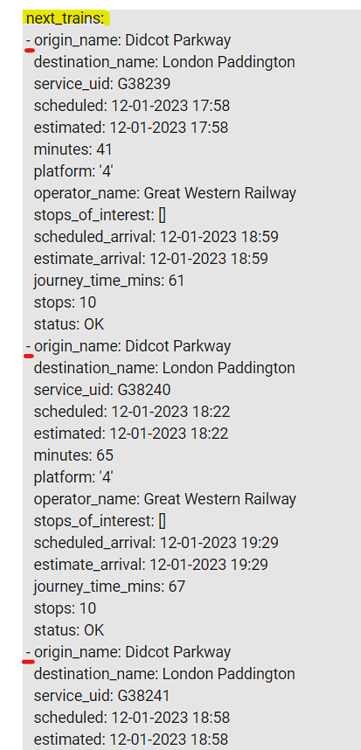
Task: Click the first underlined list dash marker
Action: point(29,43)
